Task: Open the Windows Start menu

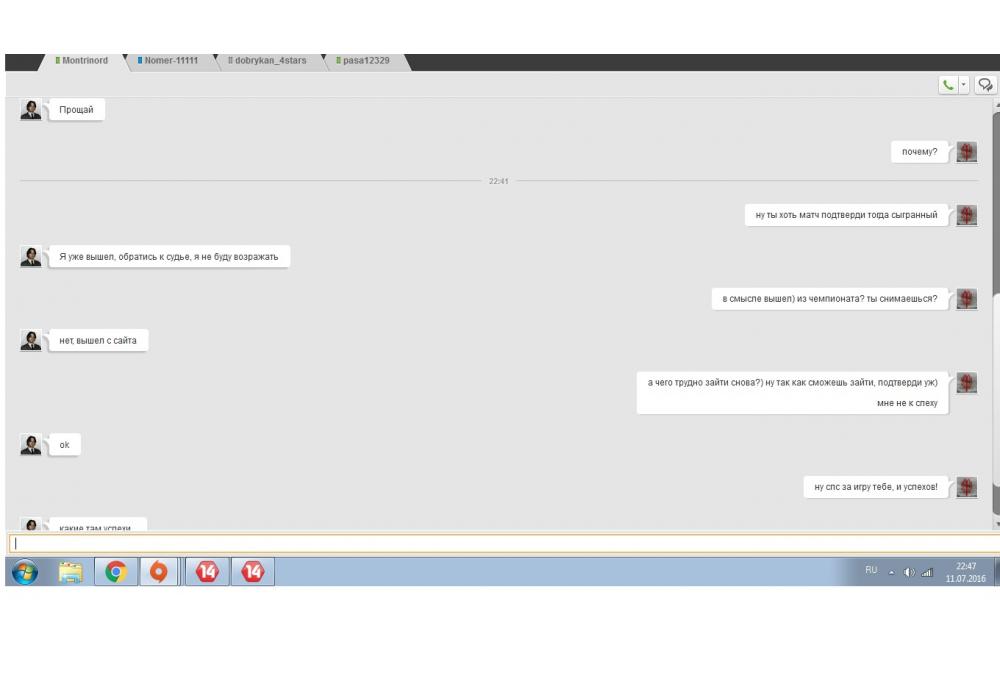Action: [x=25, y=571]
